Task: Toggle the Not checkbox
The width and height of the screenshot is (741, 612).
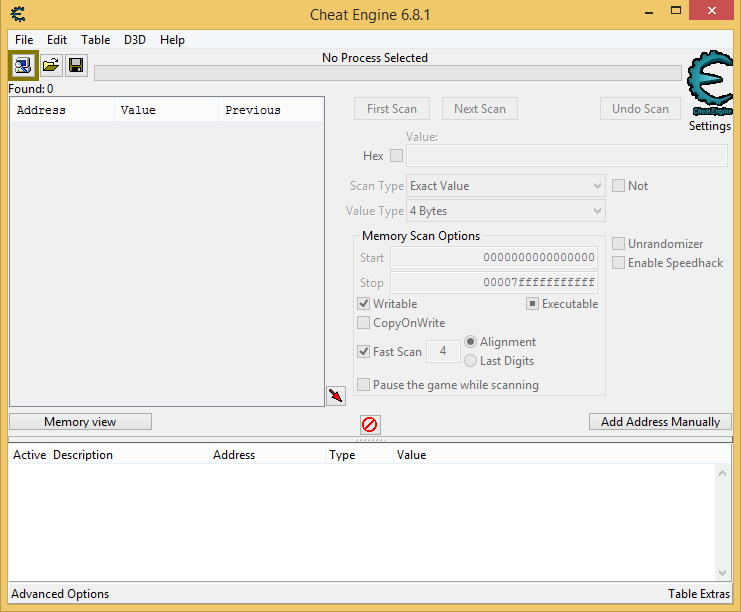Action: (618, 186)
